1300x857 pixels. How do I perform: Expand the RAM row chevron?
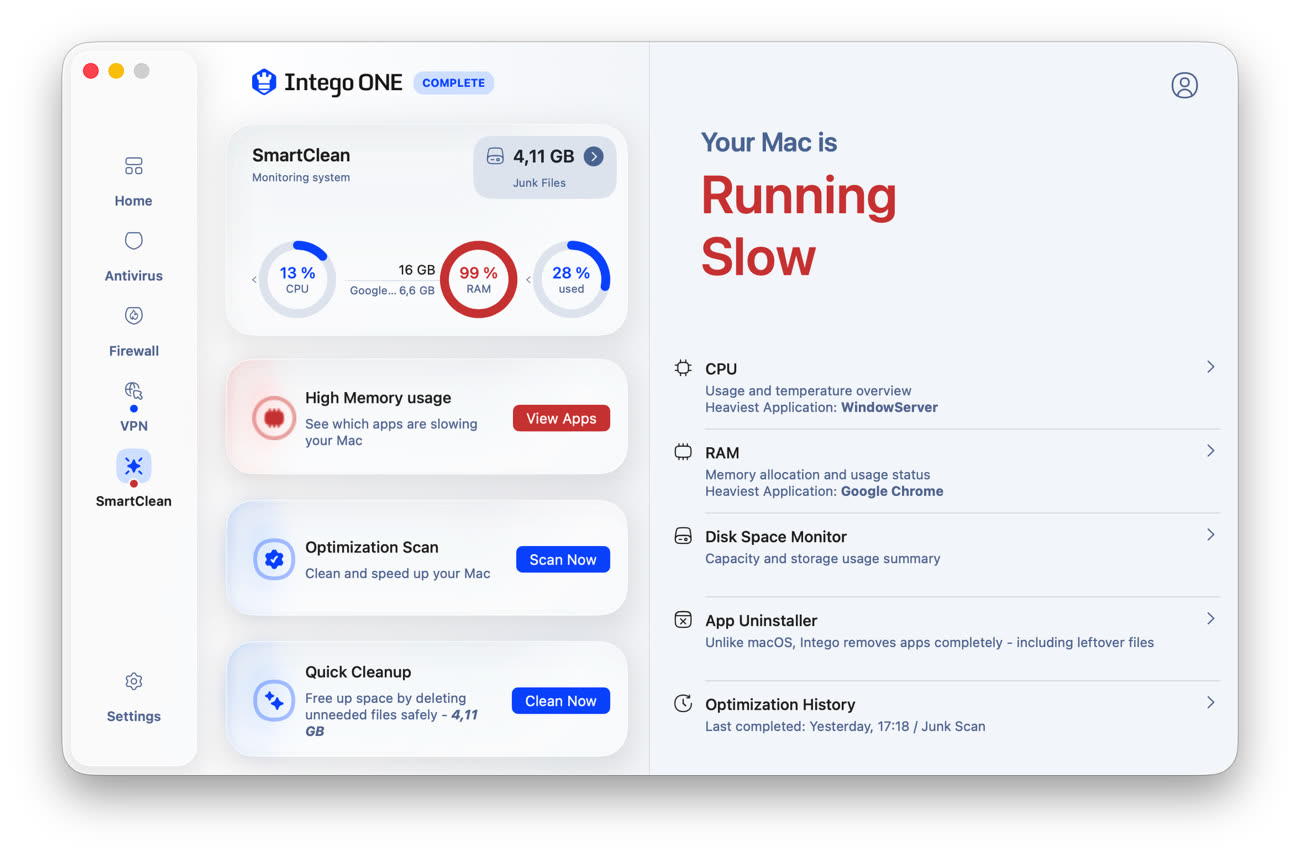1210,451
